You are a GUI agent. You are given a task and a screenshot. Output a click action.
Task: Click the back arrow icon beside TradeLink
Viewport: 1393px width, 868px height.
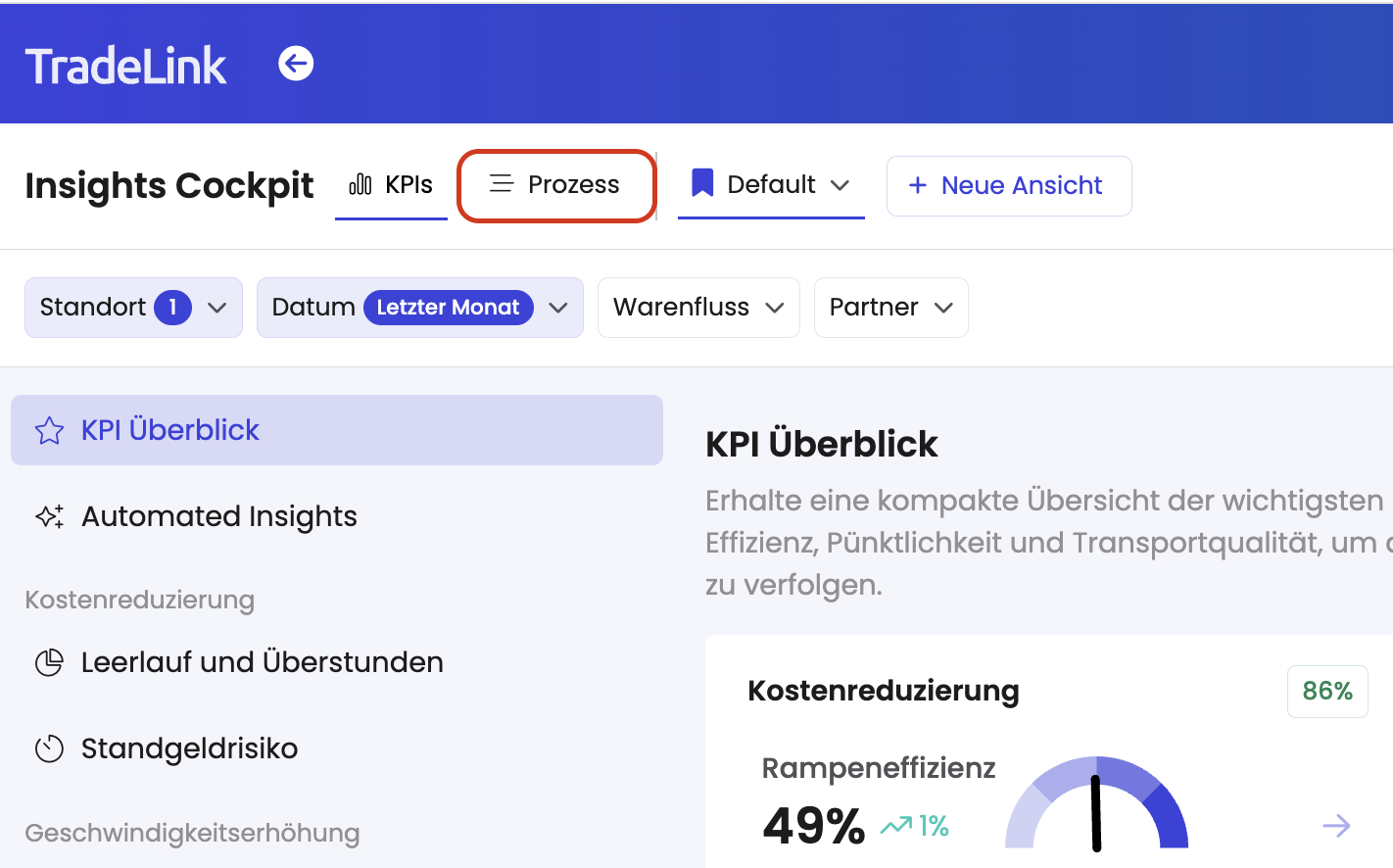click(296, 65)
